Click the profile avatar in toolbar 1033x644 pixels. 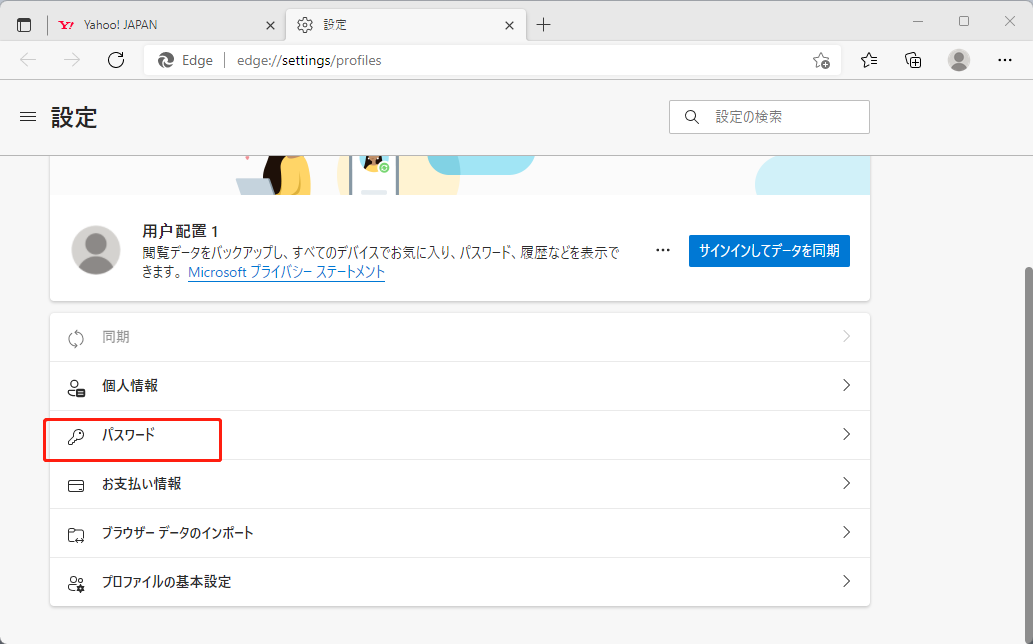tap(959, 60)
